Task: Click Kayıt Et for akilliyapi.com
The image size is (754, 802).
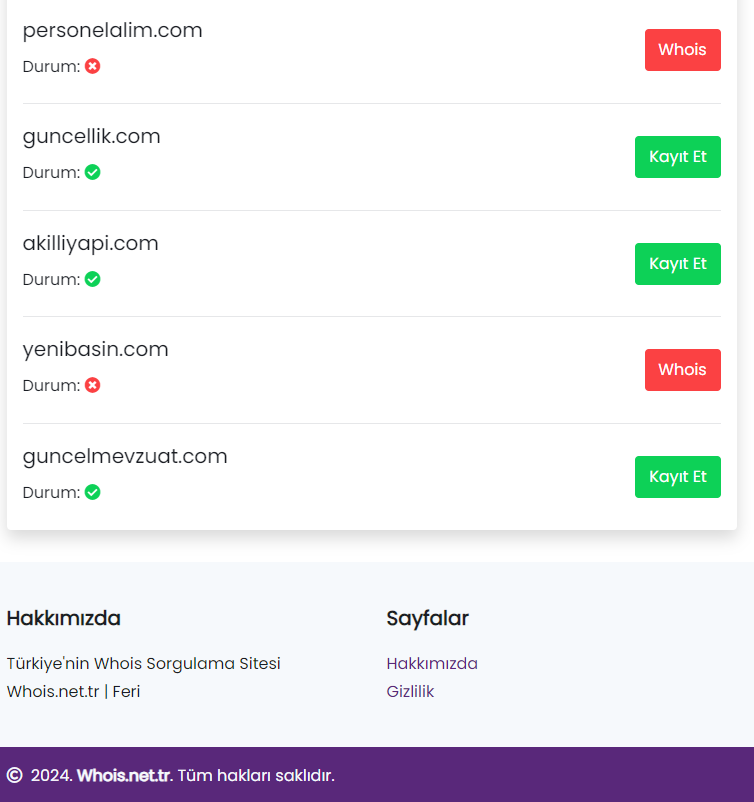Action: tap(678, 264)
